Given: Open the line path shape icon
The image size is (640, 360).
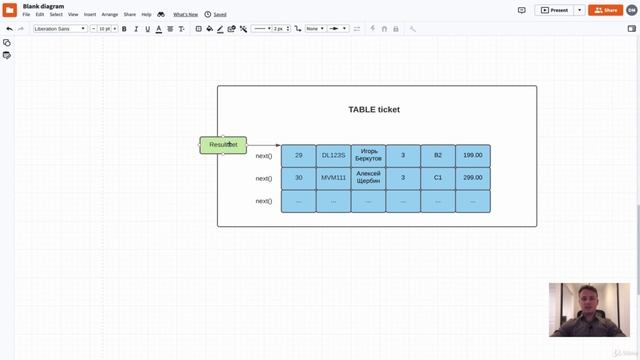Looking at the screenshot, I should pos(298,29).
